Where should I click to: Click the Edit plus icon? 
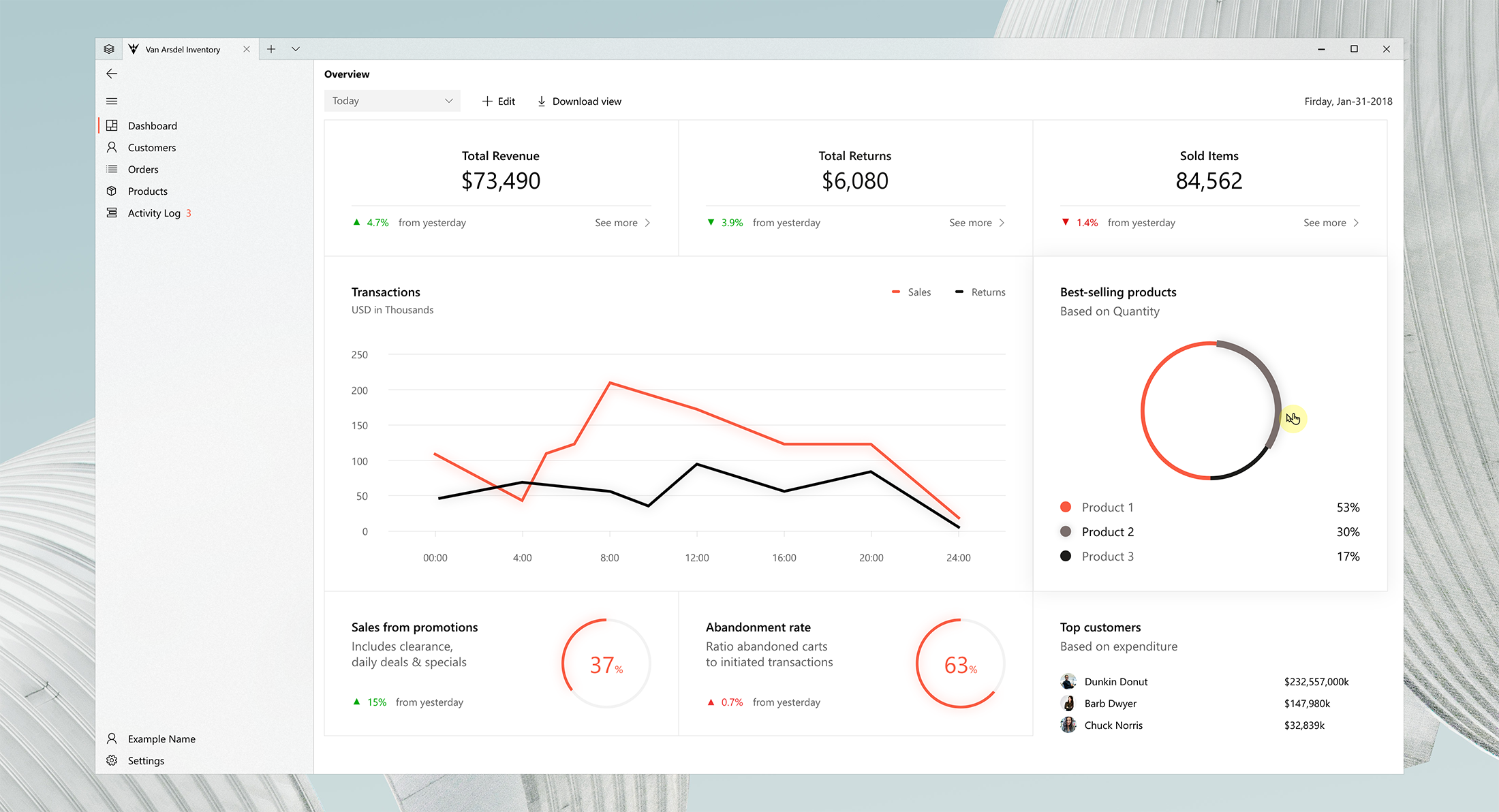tap(487, 101)
